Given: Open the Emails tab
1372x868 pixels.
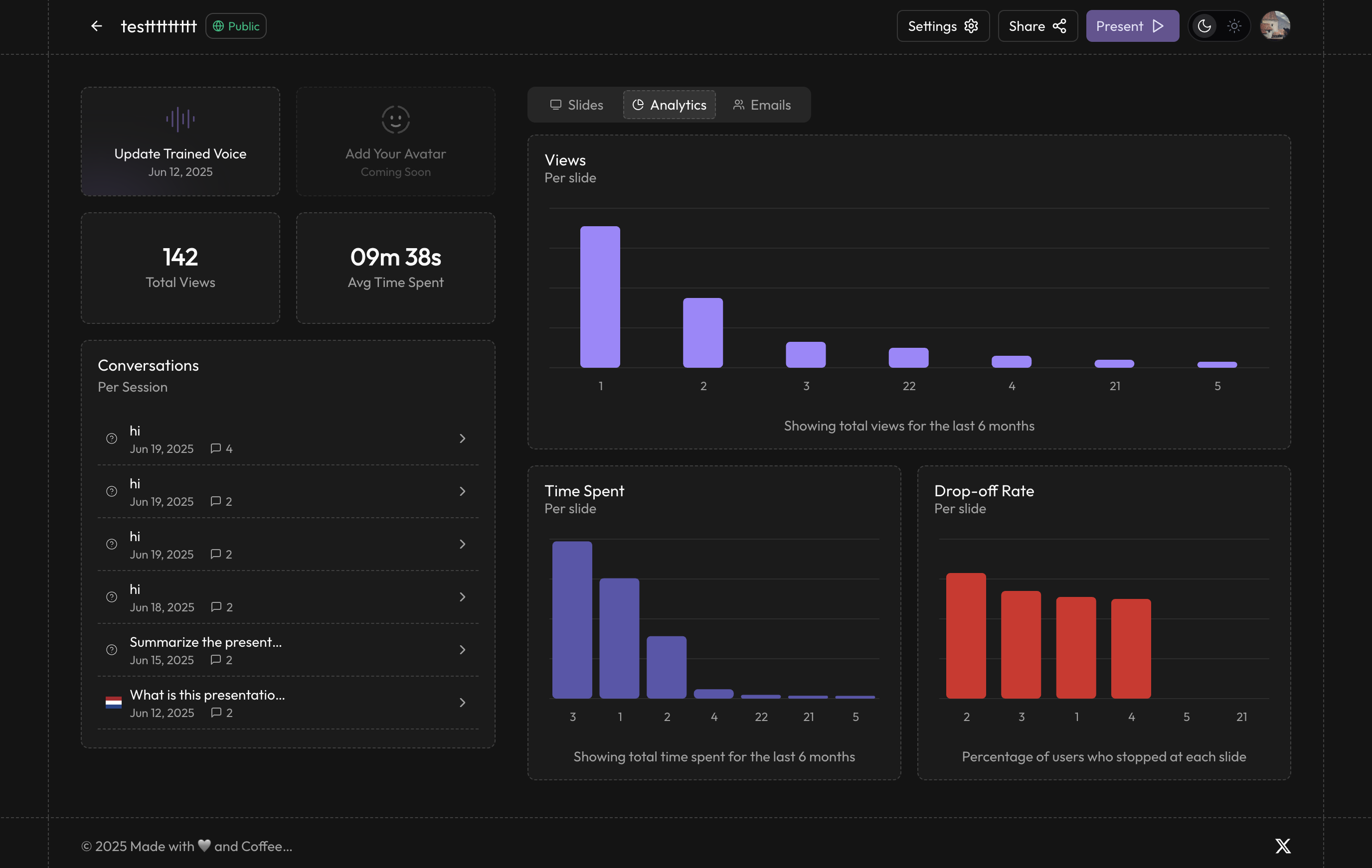Looking at the screenshot, I should 762,105.
